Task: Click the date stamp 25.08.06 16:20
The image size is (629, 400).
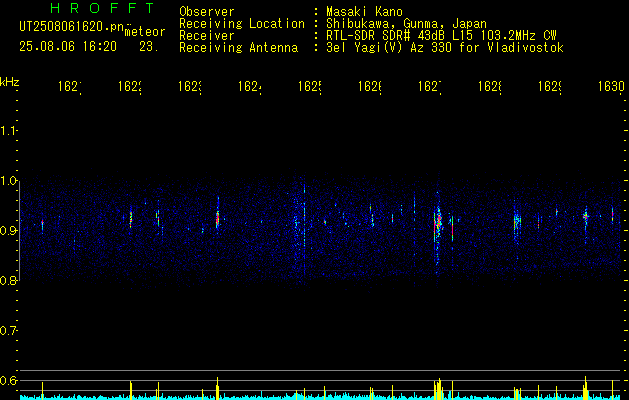Action: (68, 47)
